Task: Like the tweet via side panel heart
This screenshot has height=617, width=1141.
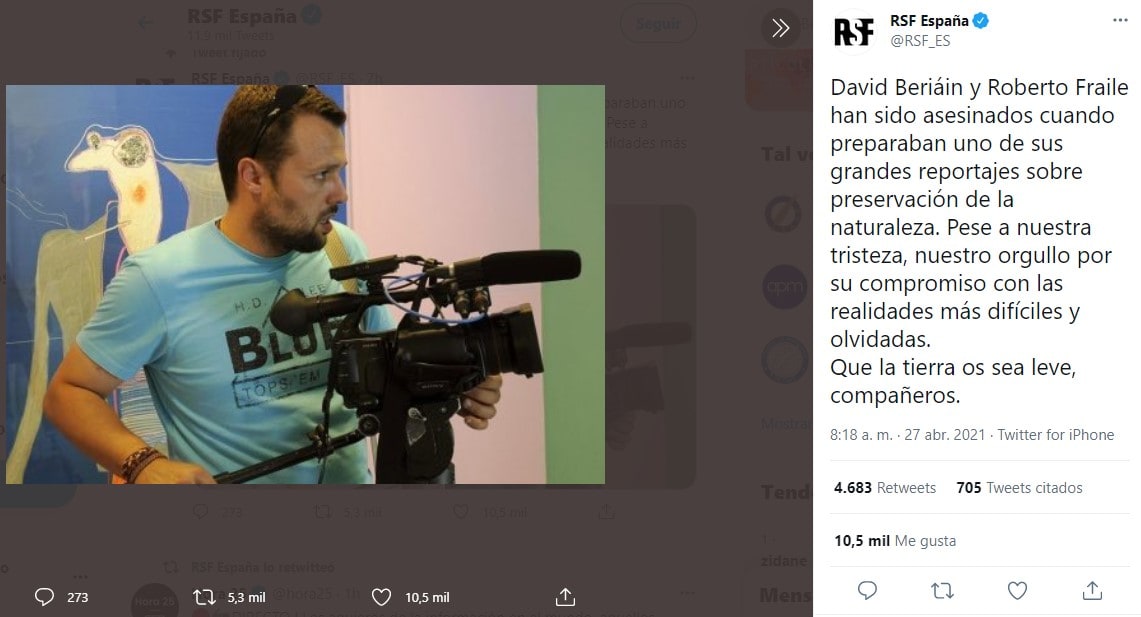Action: click(1017, 590)
